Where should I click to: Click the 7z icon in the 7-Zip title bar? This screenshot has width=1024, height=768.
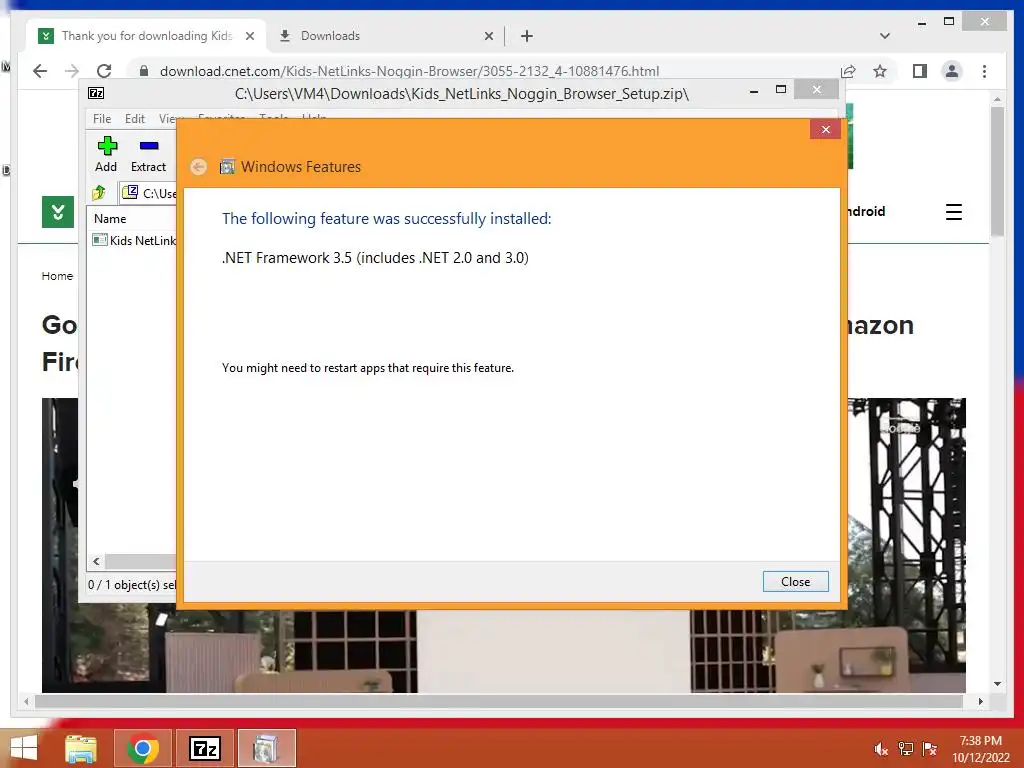(96, 93)
